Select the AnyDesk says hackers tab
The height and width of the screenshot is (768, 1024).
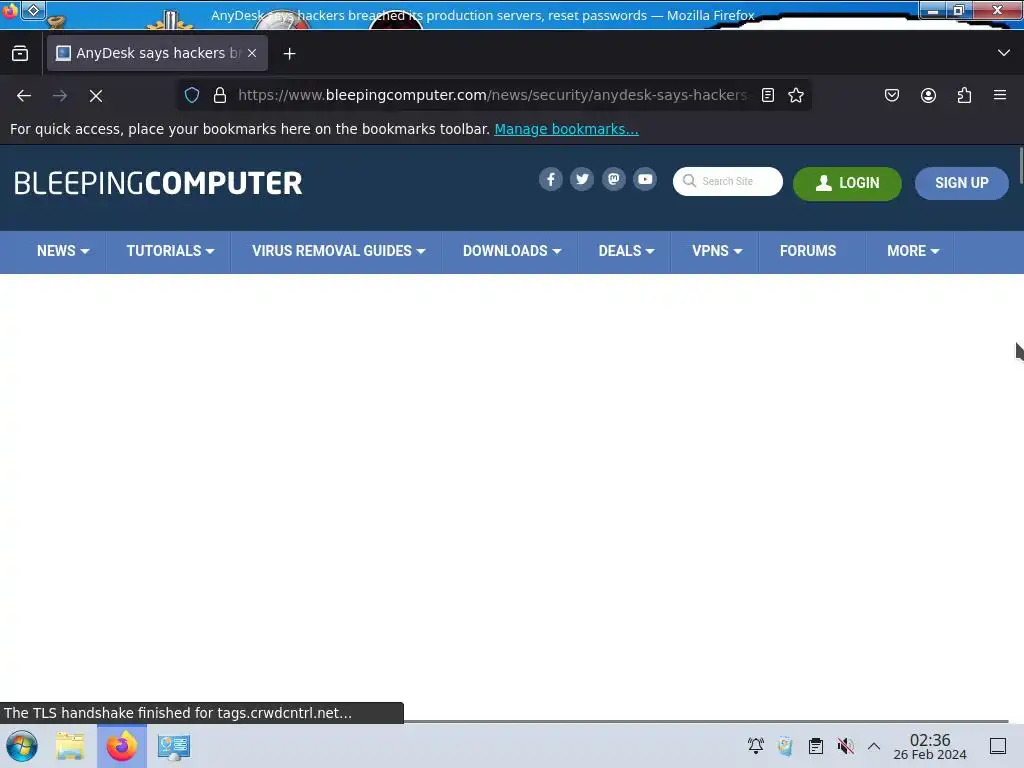click(157, 53)
